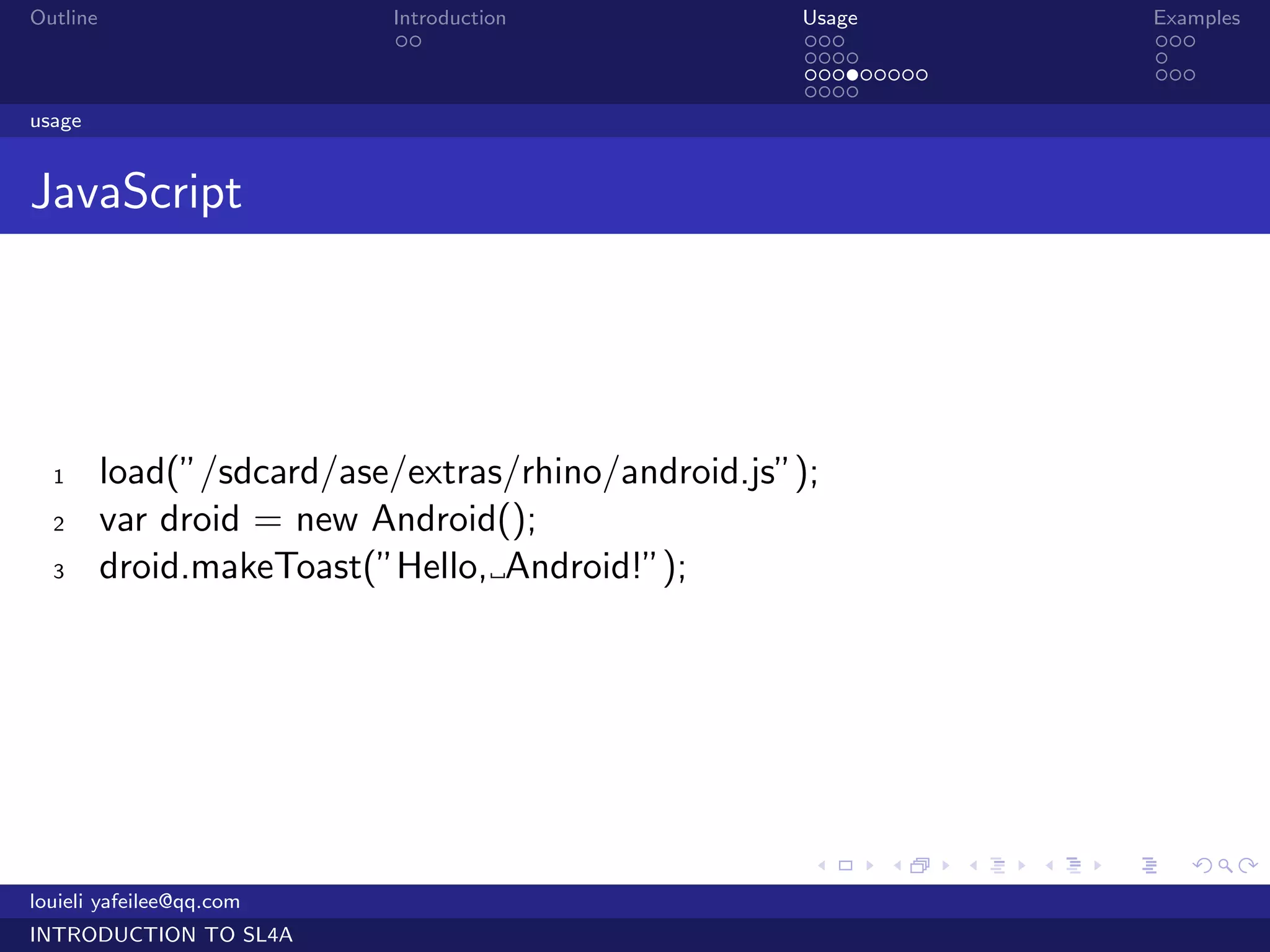Click code line 'load("/sdcard/ase/extras/rhino/android.js");'
The width and height of the screenshot is (1270, 952).
point(459,472)
